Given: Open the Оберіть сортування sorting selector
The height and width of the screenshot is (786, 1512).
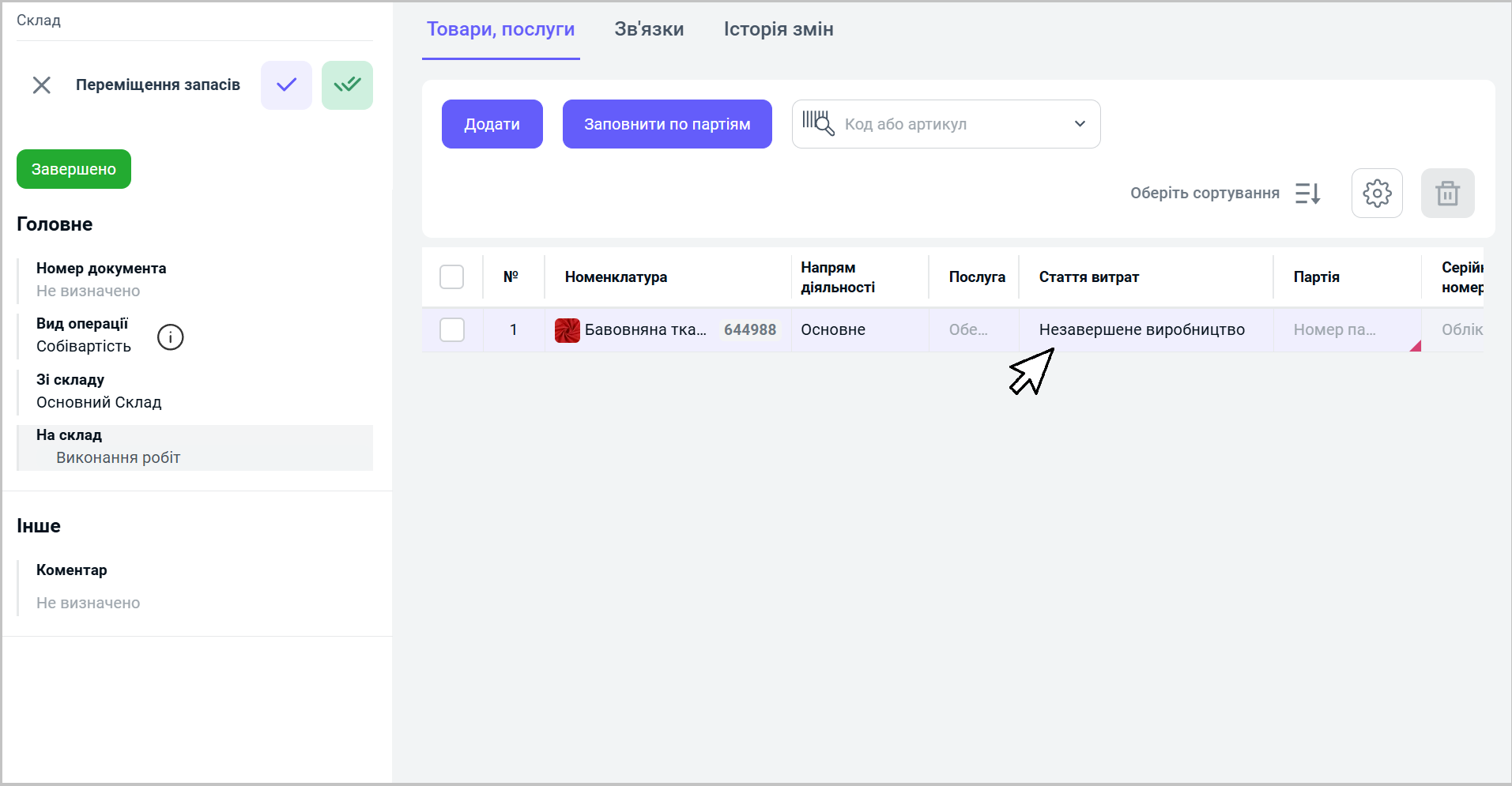Looking at the screenshot, I should click(1204, 194).
